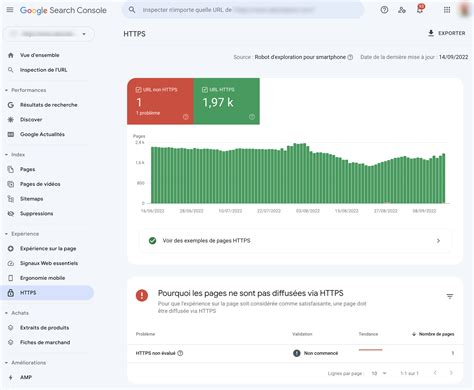The width and height of the screenshot is (474, 390).
Task: Open Signaux Web essentiels report
Action: [x=49, y=263]
